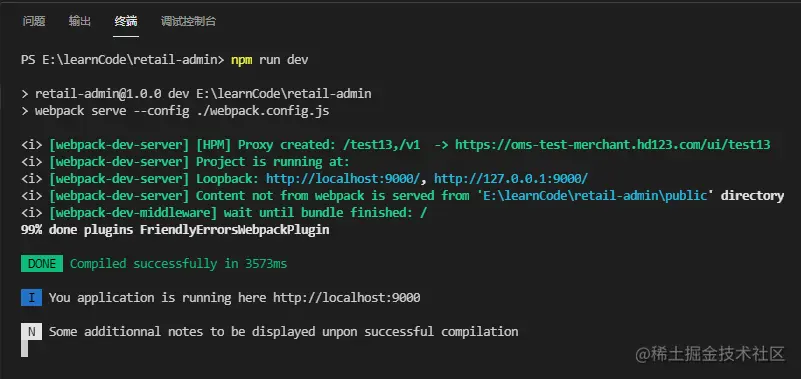Image resolution: width=801 pixels, height=379 pixels.
Task: Open the 调试控制台 tab
Action: (x=189, y=21)
